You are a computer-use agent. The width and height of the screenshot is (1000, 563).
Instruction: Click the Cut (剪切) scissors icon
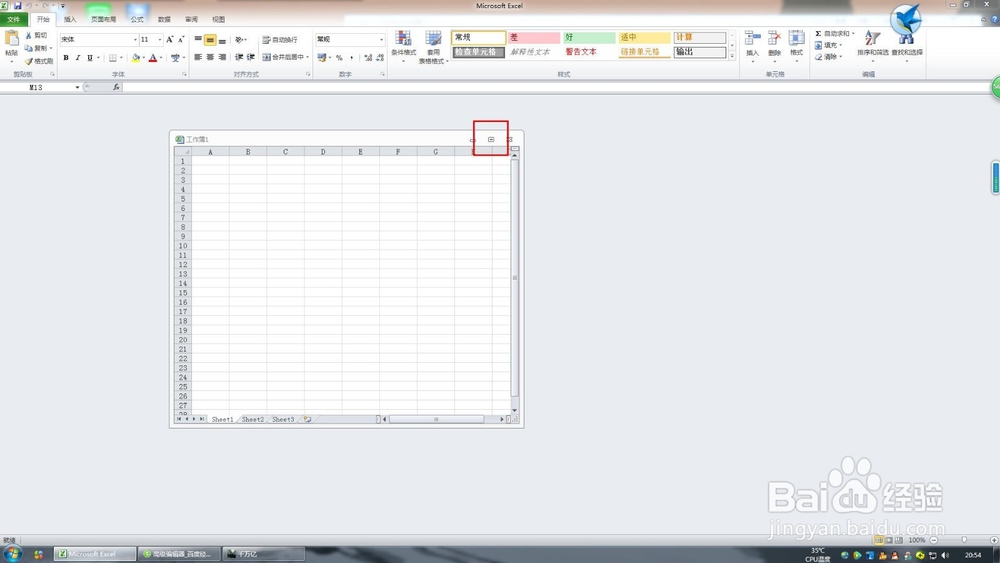coord(28,36)
